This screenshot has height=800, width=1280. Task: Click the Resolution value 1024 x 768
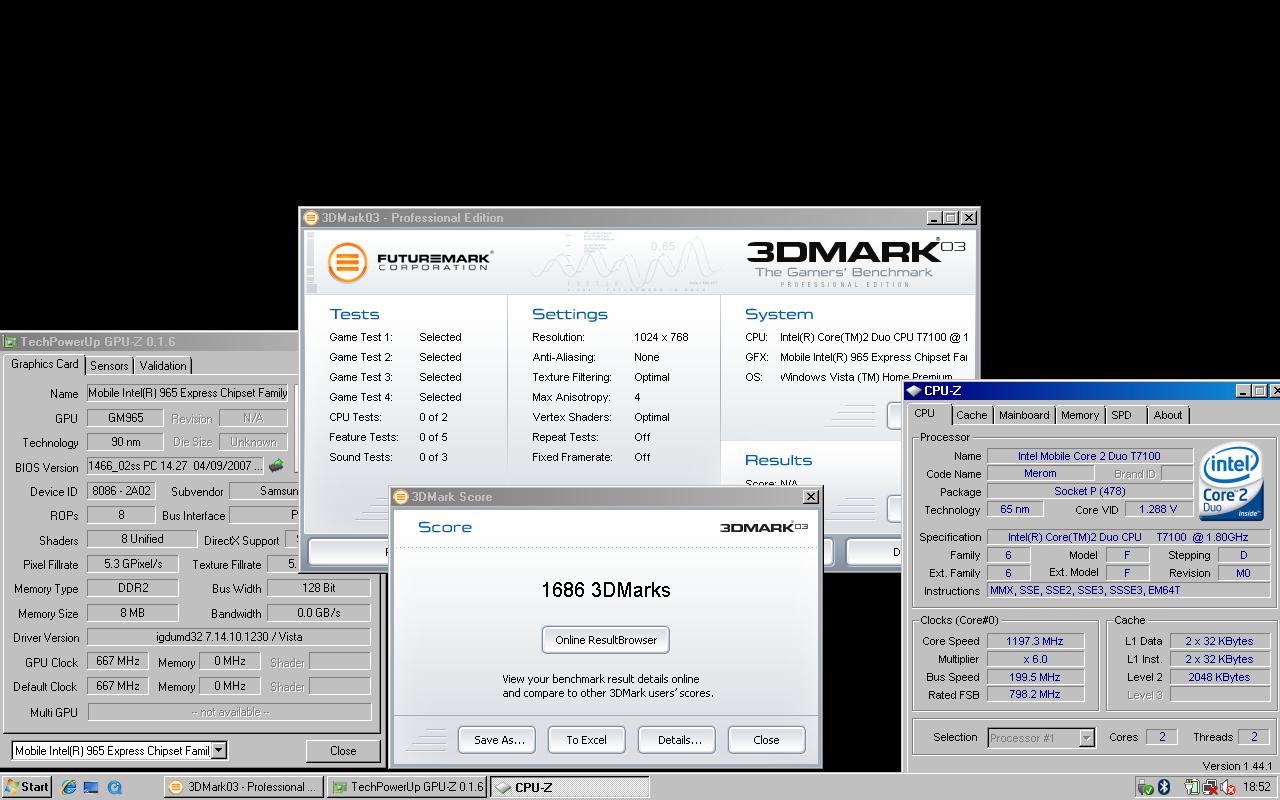pos(661,337)
